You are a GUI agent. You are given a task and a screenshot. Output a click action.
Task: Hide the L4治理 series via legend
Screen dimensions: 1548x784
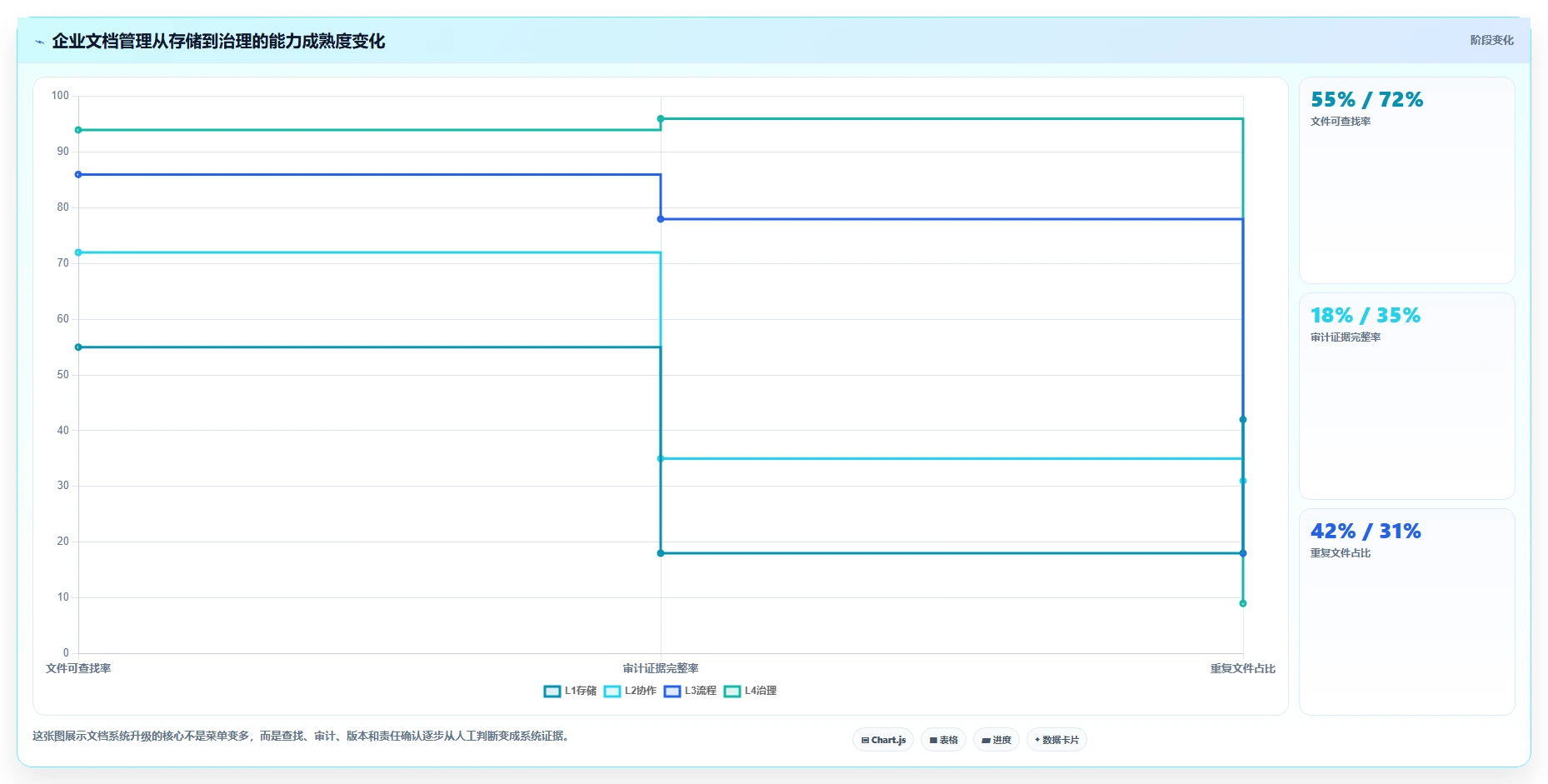(x=750, y=691)
